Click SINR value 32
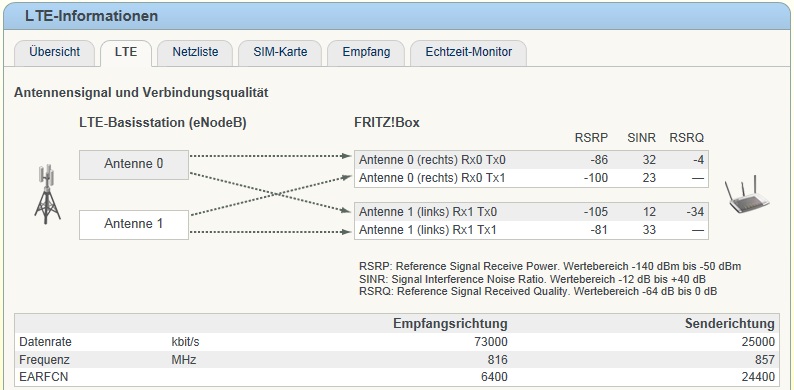The width and height of the screenshot is (794, 390). [649, 160]
